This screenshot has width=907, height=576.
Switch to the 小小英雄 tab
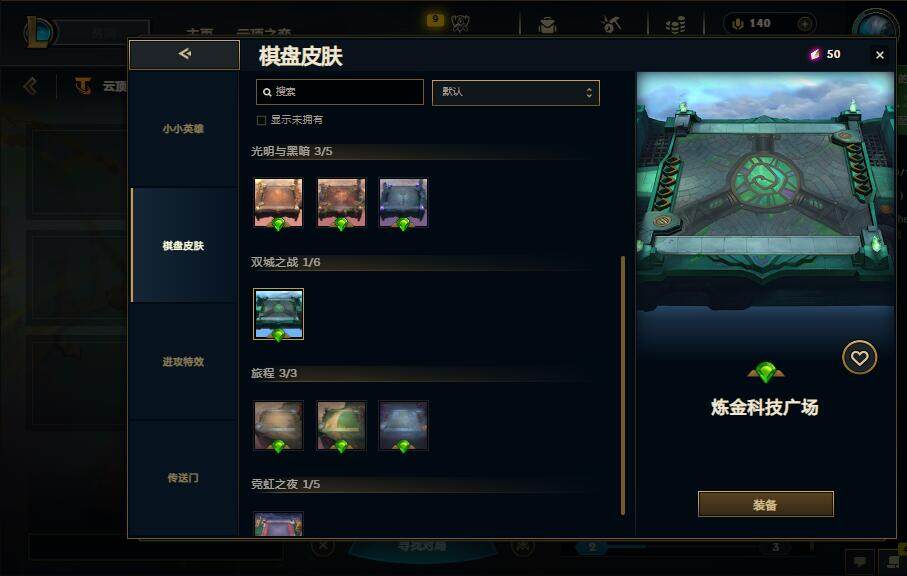[x=183, y=128]
